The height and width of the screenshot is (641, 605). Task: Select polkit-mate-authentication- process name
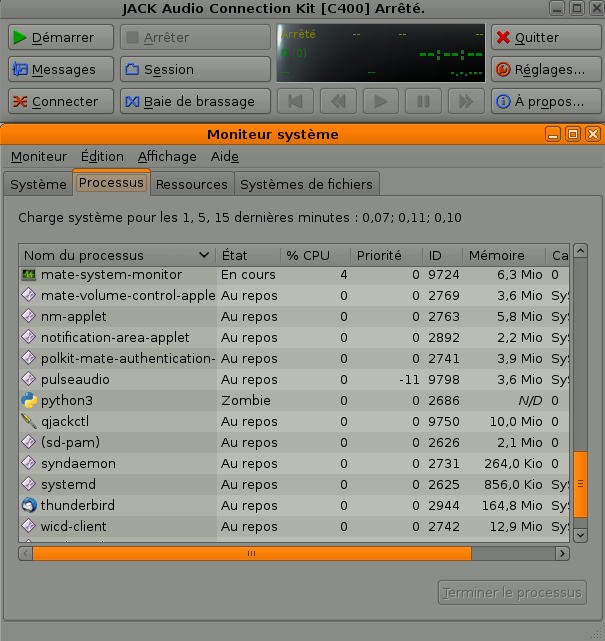coord(128,358)
